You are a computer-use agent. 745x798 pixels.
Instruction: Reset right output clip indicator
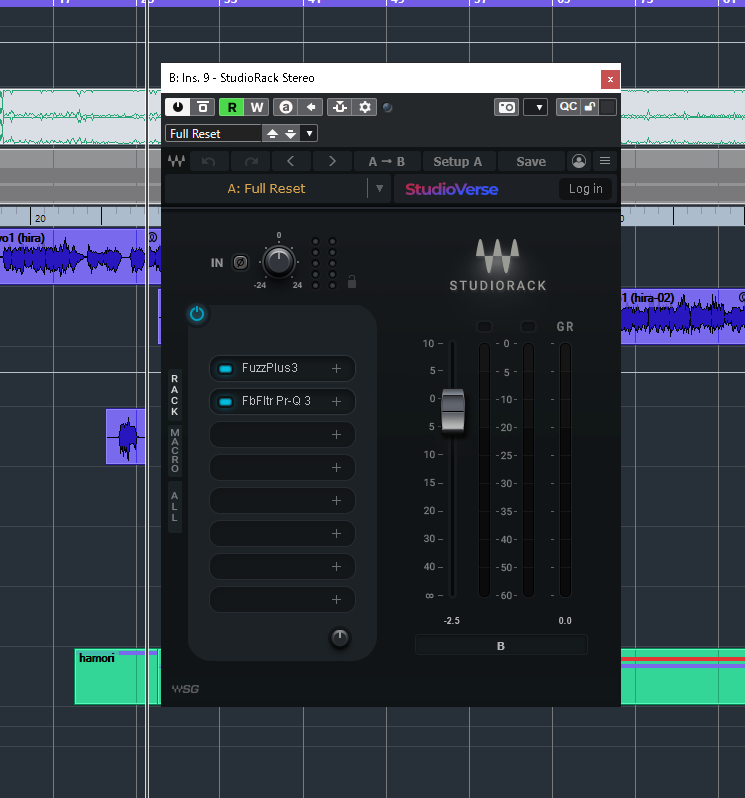coord(529,326)
